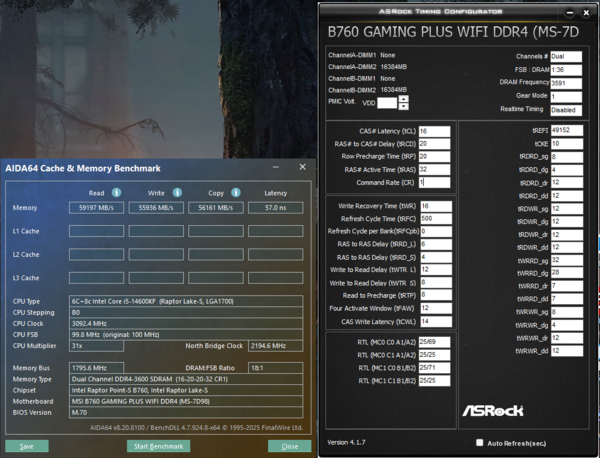
Task: Click the Write column info icon
Action: click(177, 192)
